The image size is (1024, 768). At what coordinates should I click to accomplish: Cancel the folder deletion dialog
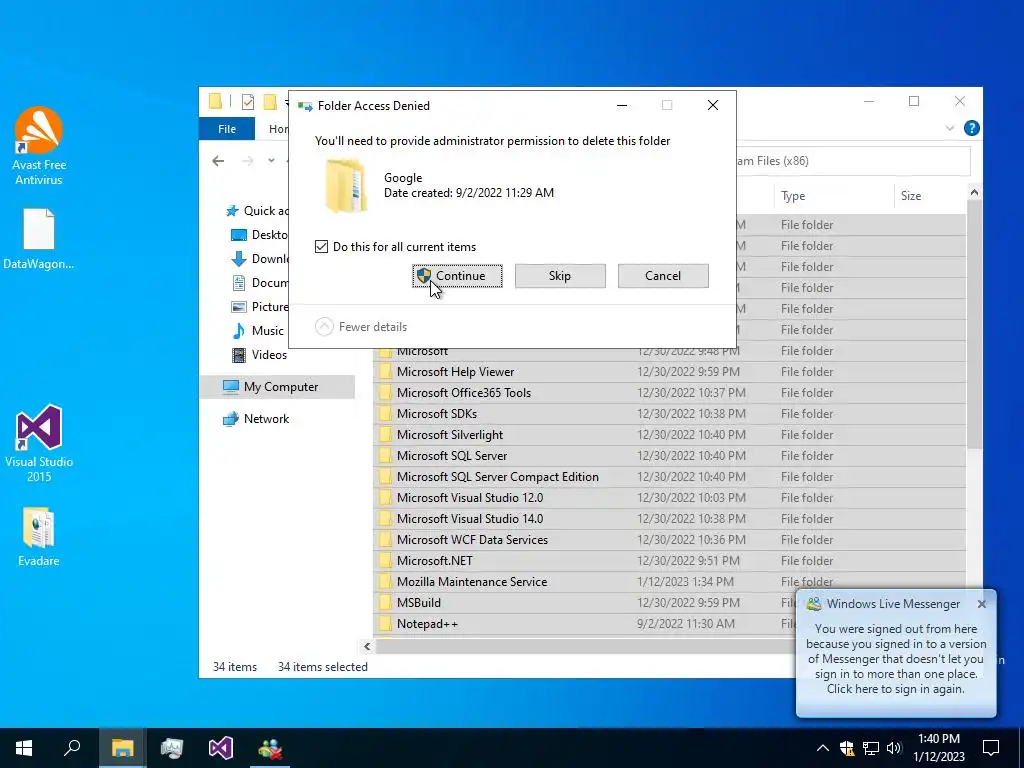pos(663,276)
